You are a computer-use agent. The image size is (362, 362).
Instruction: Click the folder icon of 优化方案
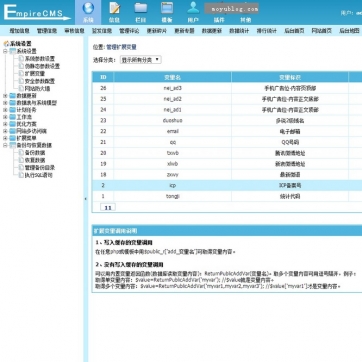tap(13, 124)
